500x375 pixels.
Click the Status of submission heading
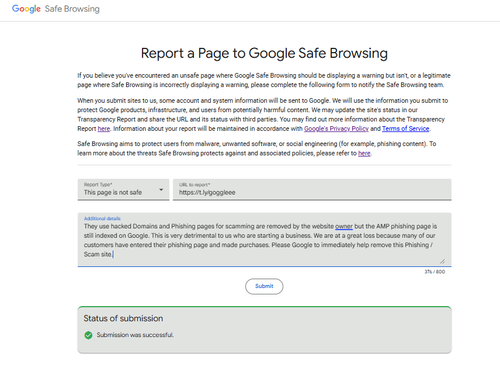point(123,318)
